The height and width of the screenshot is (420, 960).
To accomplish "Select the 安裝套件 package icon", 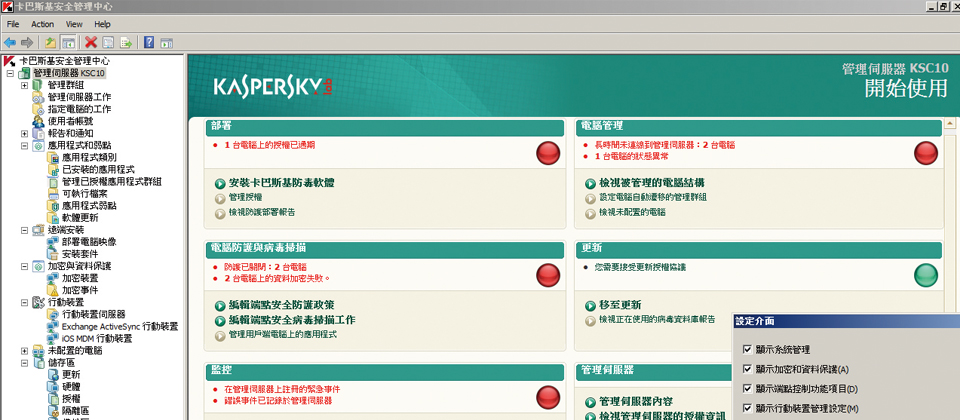I will (53, 253).
